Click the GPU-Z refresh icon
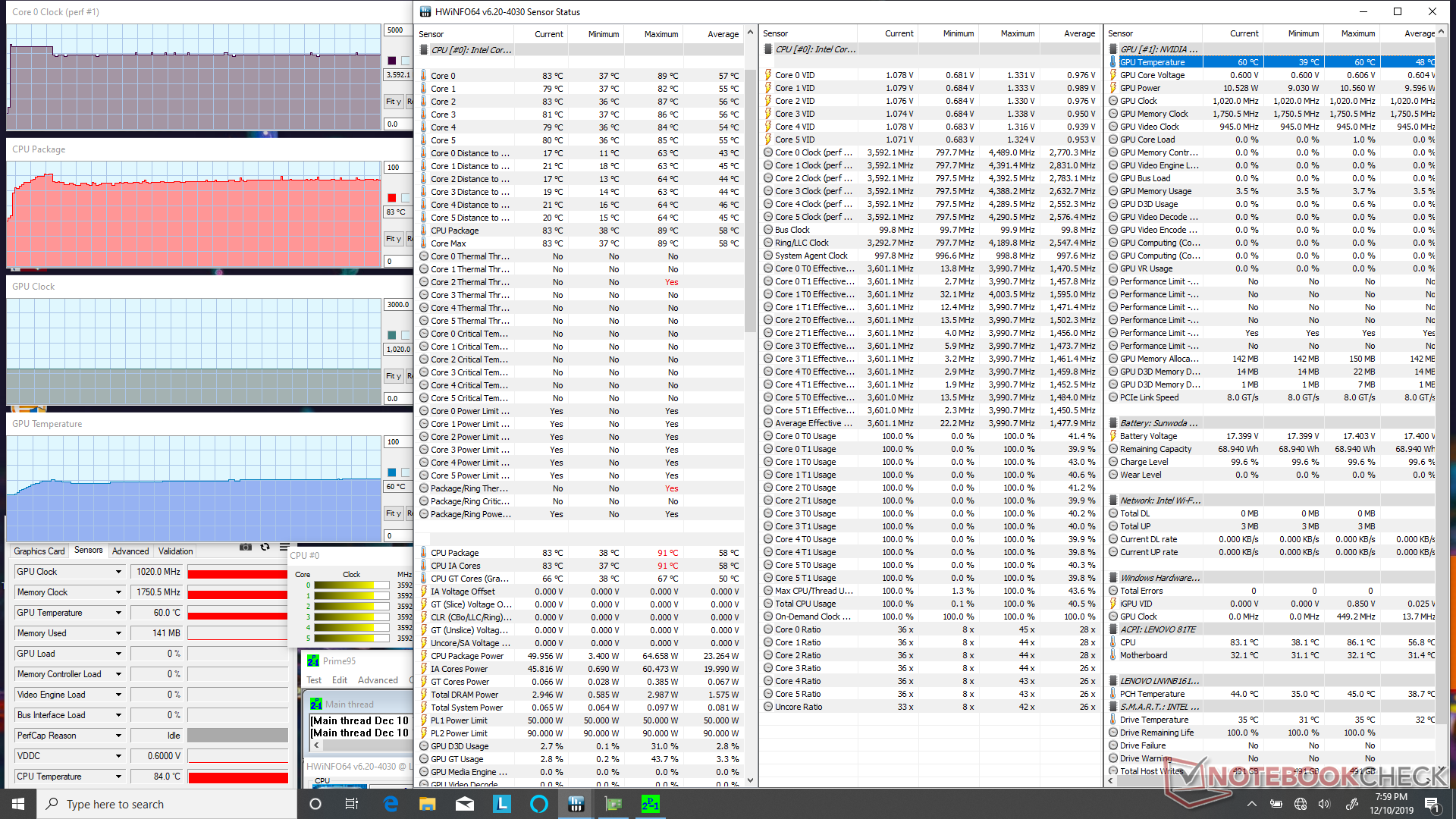The image size is (1456, 819). (x=265, y=547)
